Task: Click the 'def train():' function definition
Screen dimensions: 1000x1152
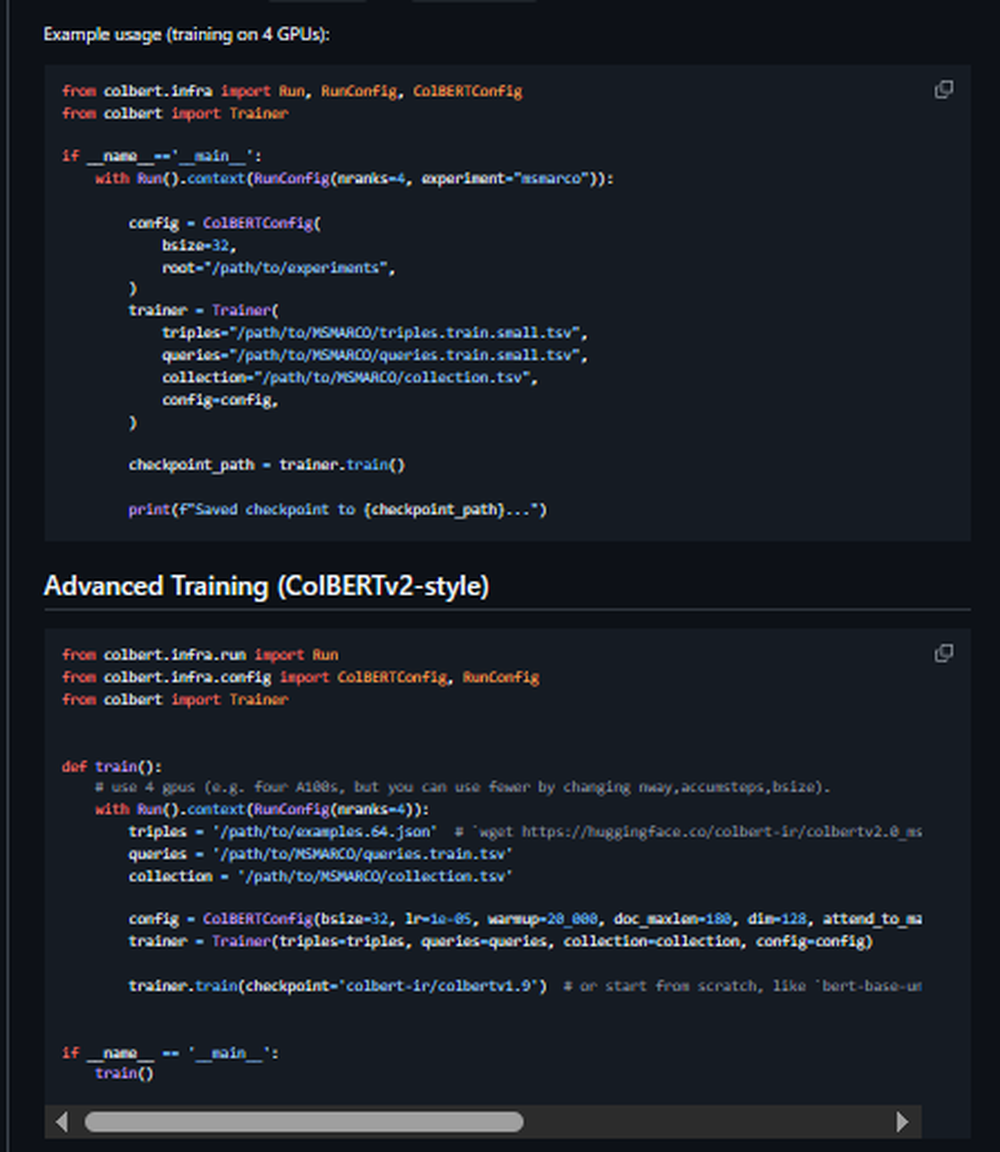Action: 111,766
